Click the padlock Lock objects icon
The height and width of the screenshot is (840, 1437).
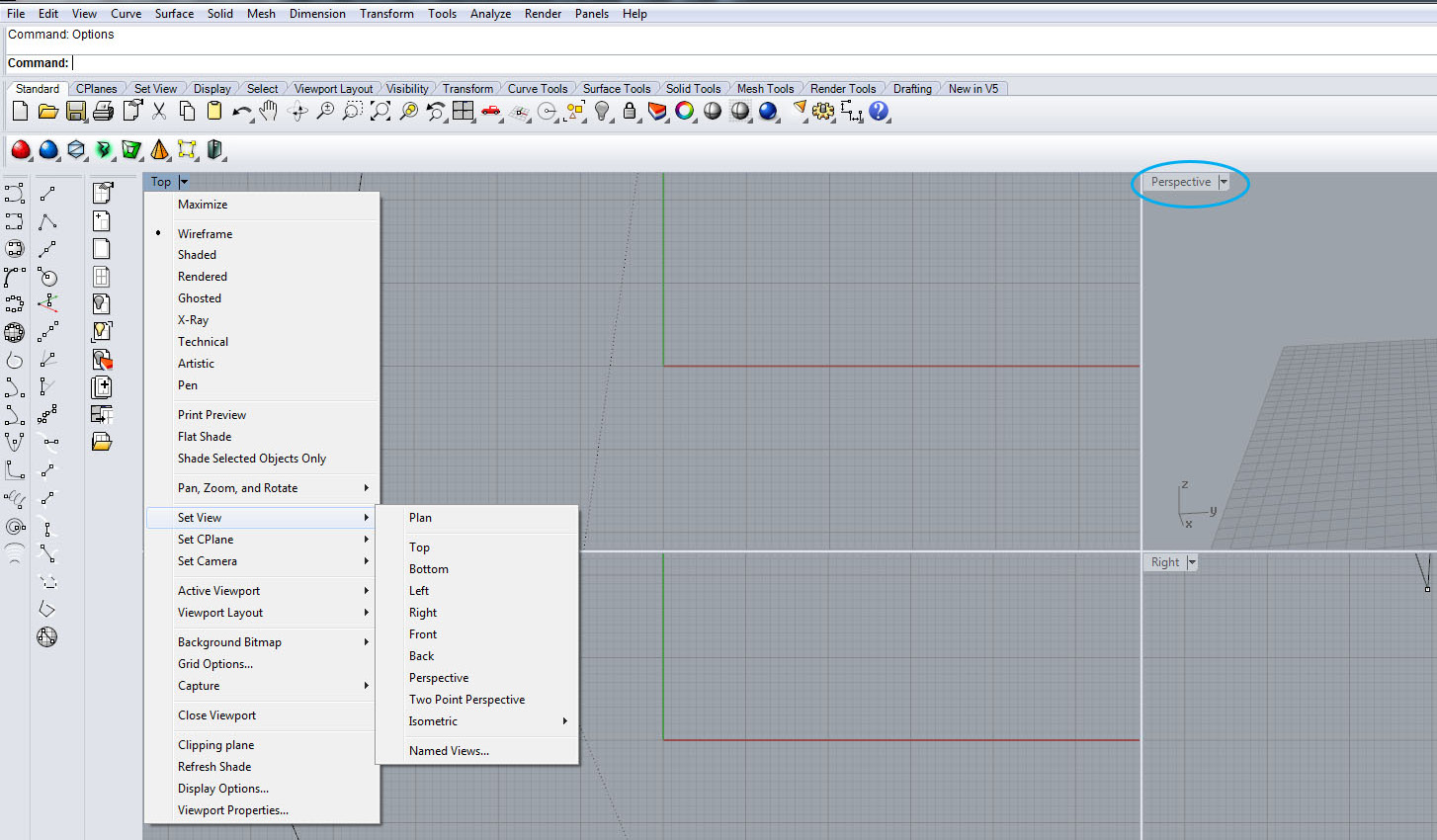pyautogui.click(x=630, y=112)
